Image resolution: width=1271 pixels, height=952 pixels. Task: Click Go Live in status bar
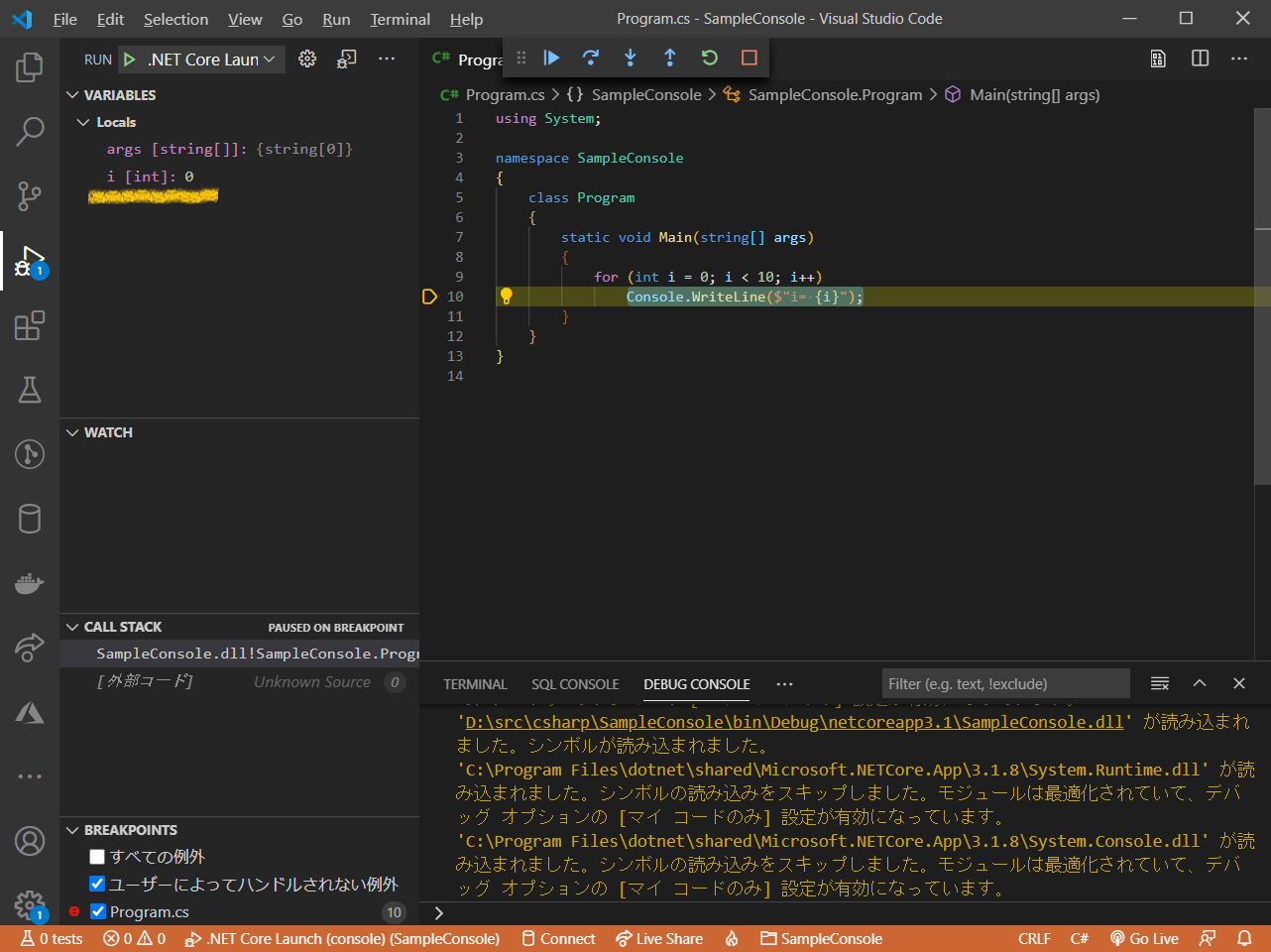(1144, 938)
